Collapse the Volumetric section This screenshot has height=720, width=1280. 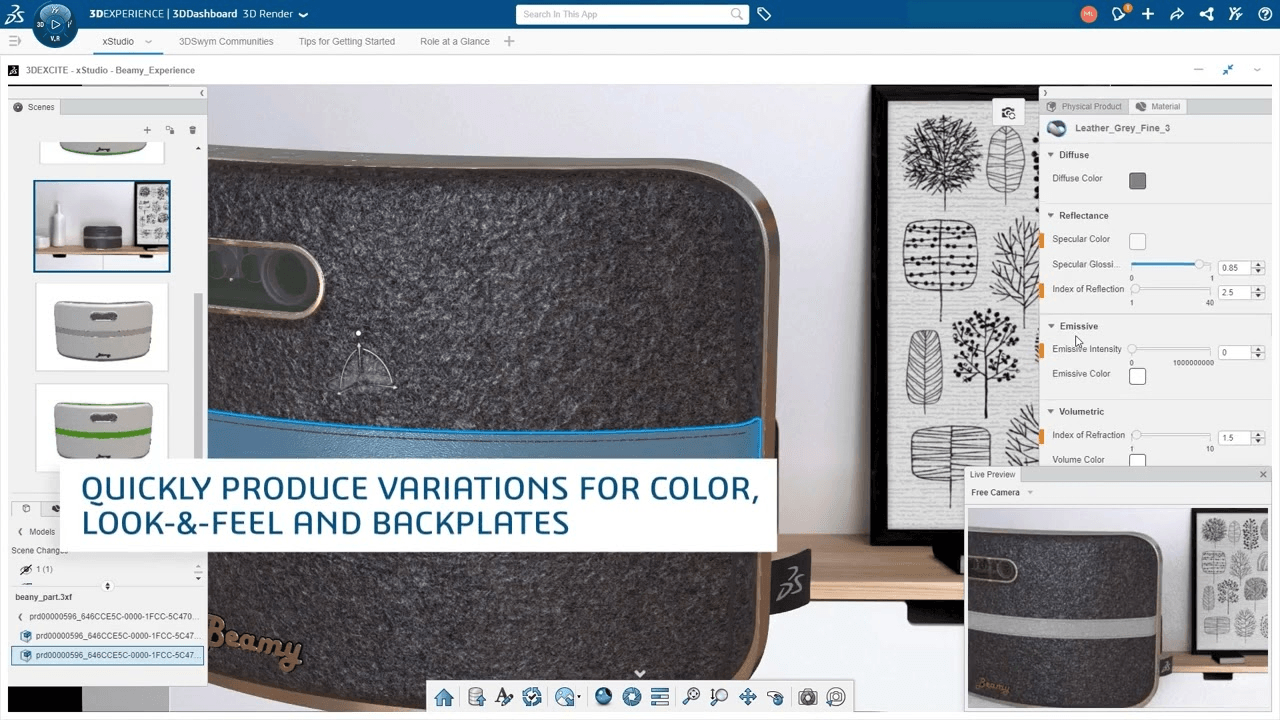(1050, 411)
